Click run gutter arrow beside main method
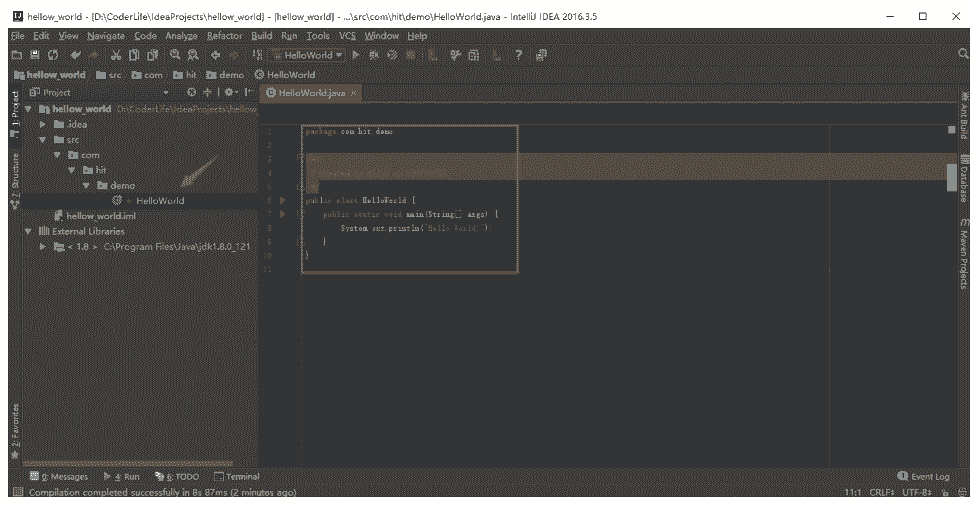This screenshot has width=974, height=505. (x=283, y=214)
